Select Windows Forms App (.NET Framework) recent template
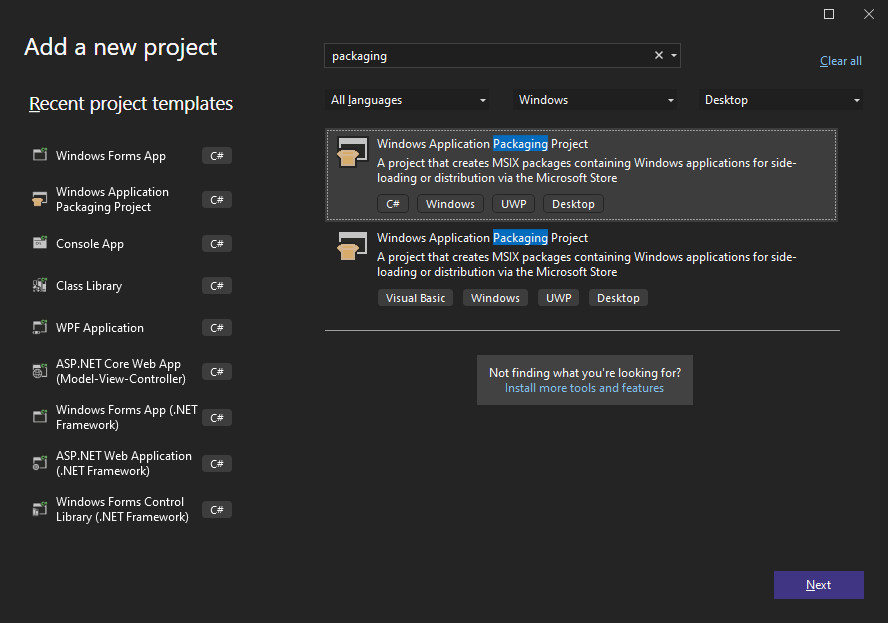The image size is (888, 623). pyautogui.click(x=131, y=417)
